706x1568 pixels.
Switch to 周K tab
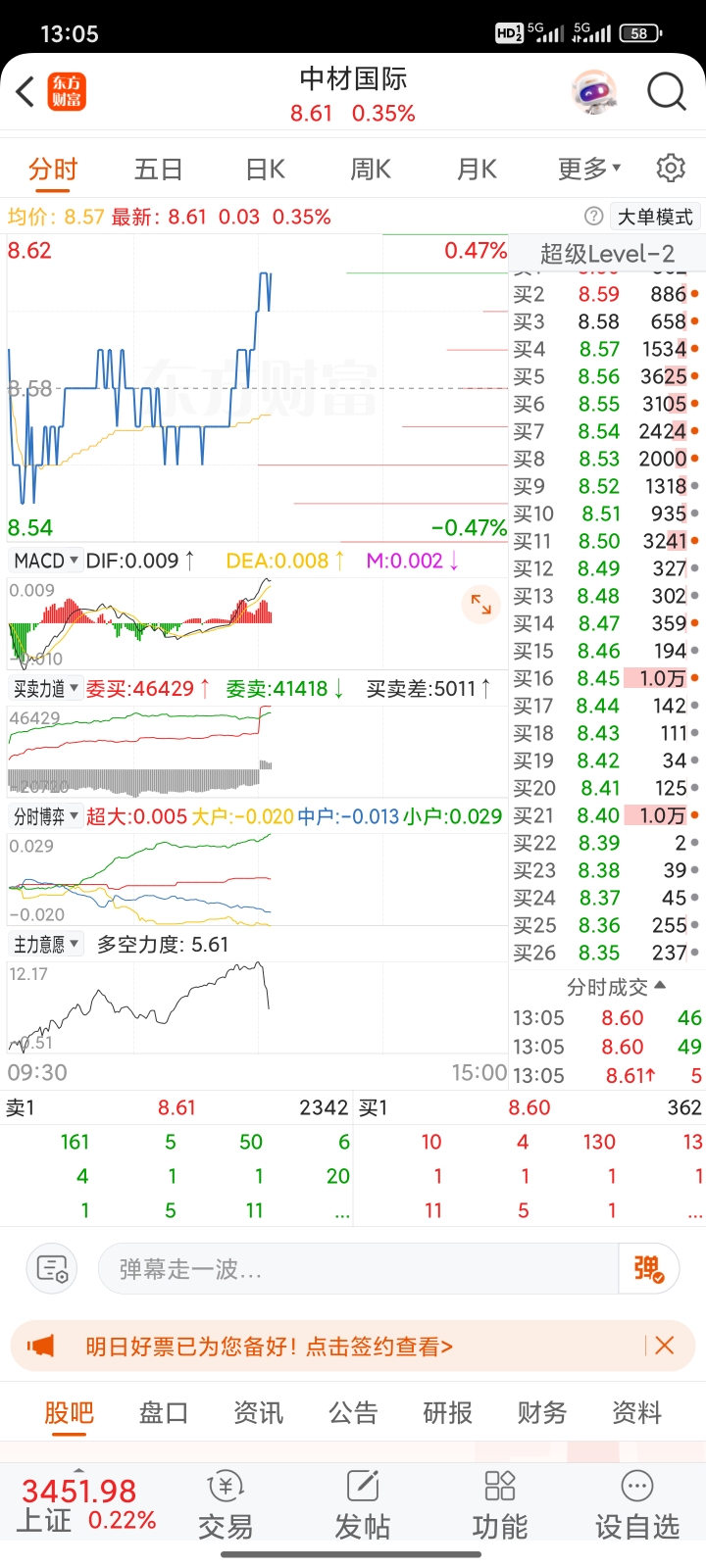371,170
